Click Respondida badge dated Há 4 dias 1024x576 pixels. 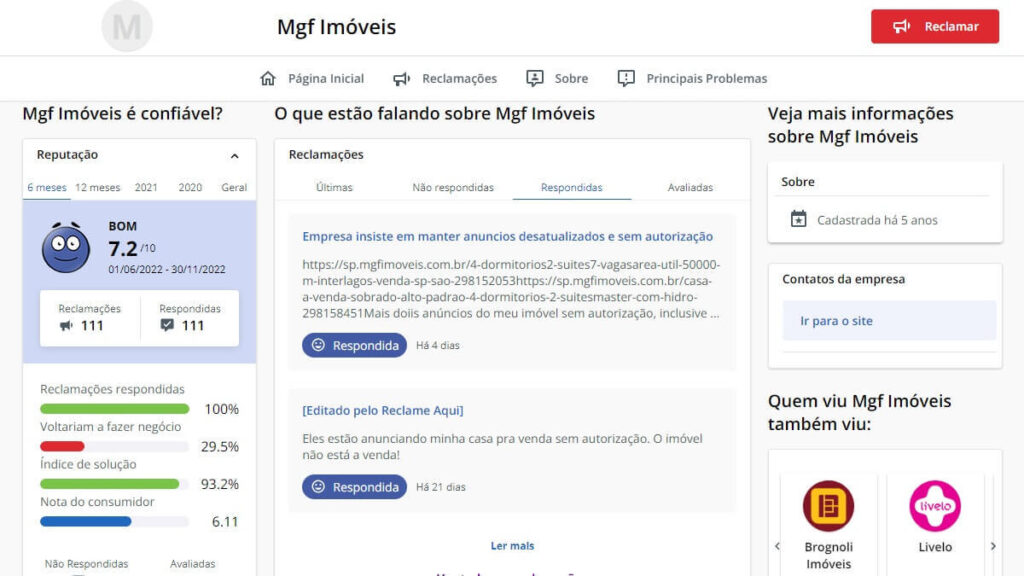(355, 345)
